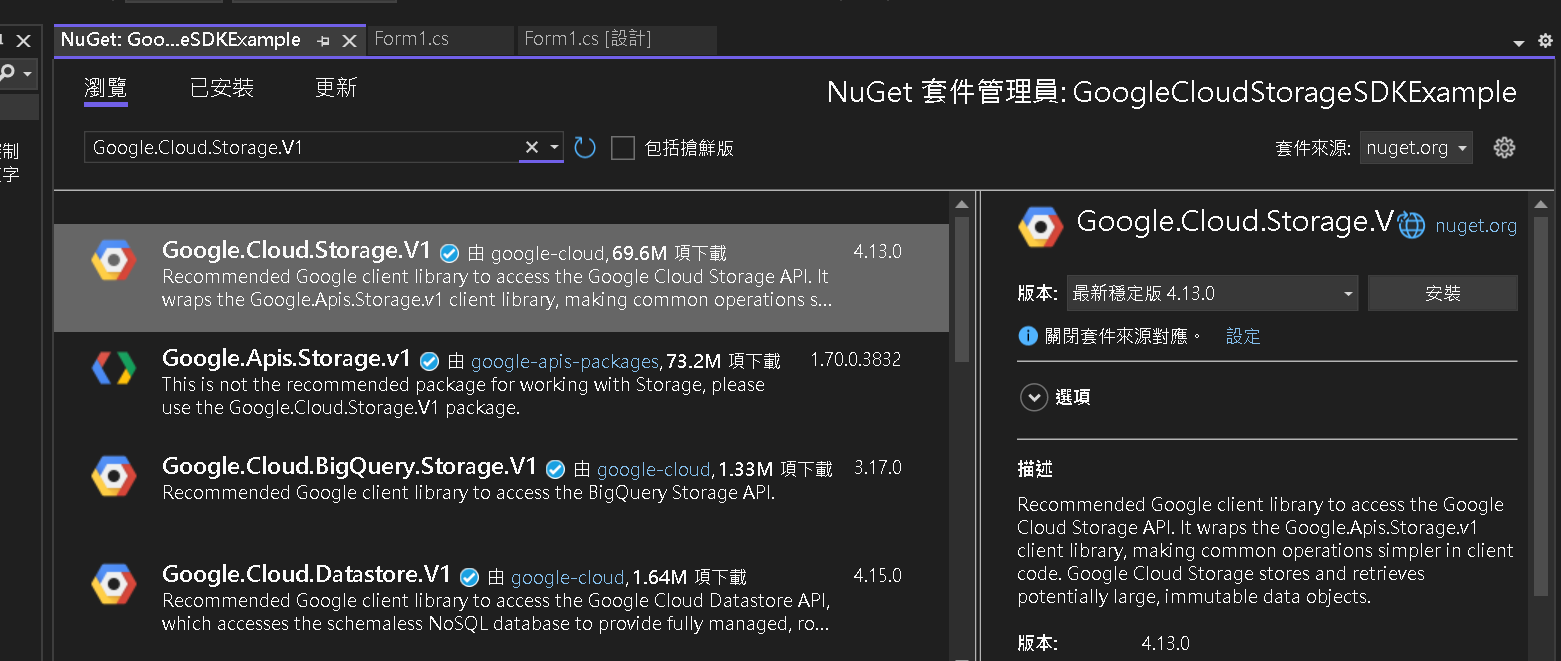Click version 3.17.0 text
This screenshot has width=1561, height=661.
tap(878, 468)
